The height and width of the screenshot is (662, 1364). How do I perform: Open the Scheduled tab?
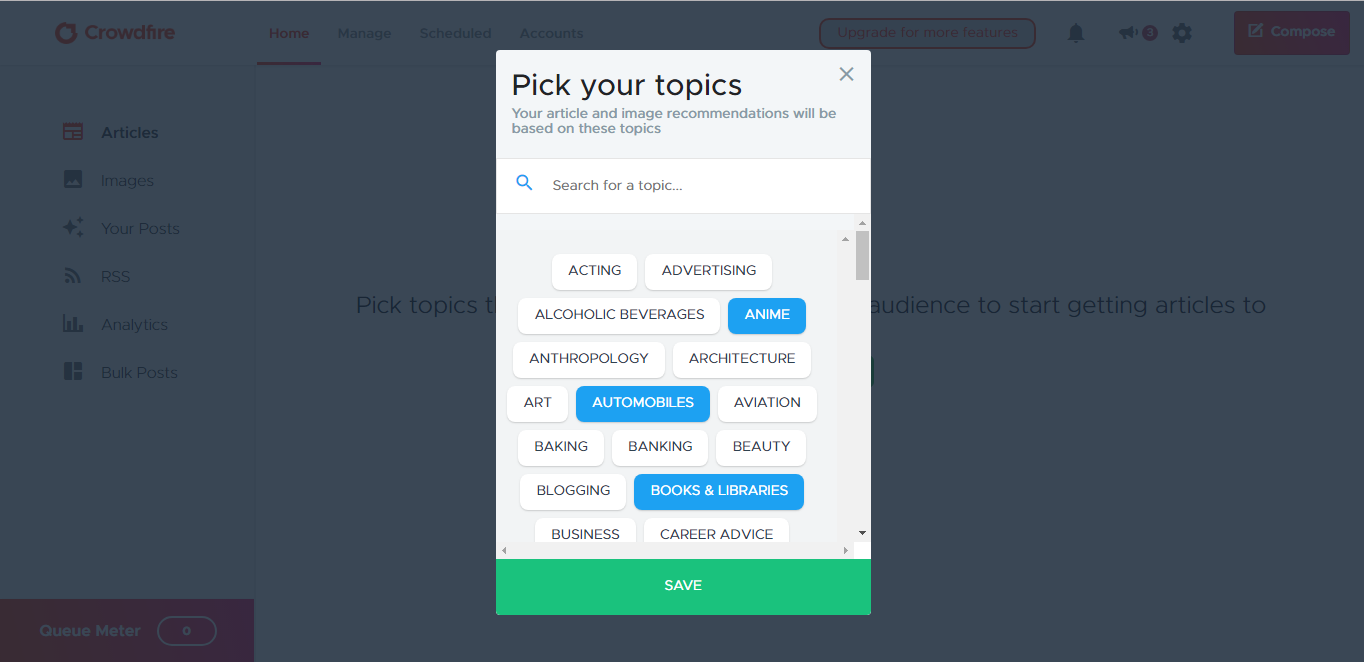click(455, 33)
